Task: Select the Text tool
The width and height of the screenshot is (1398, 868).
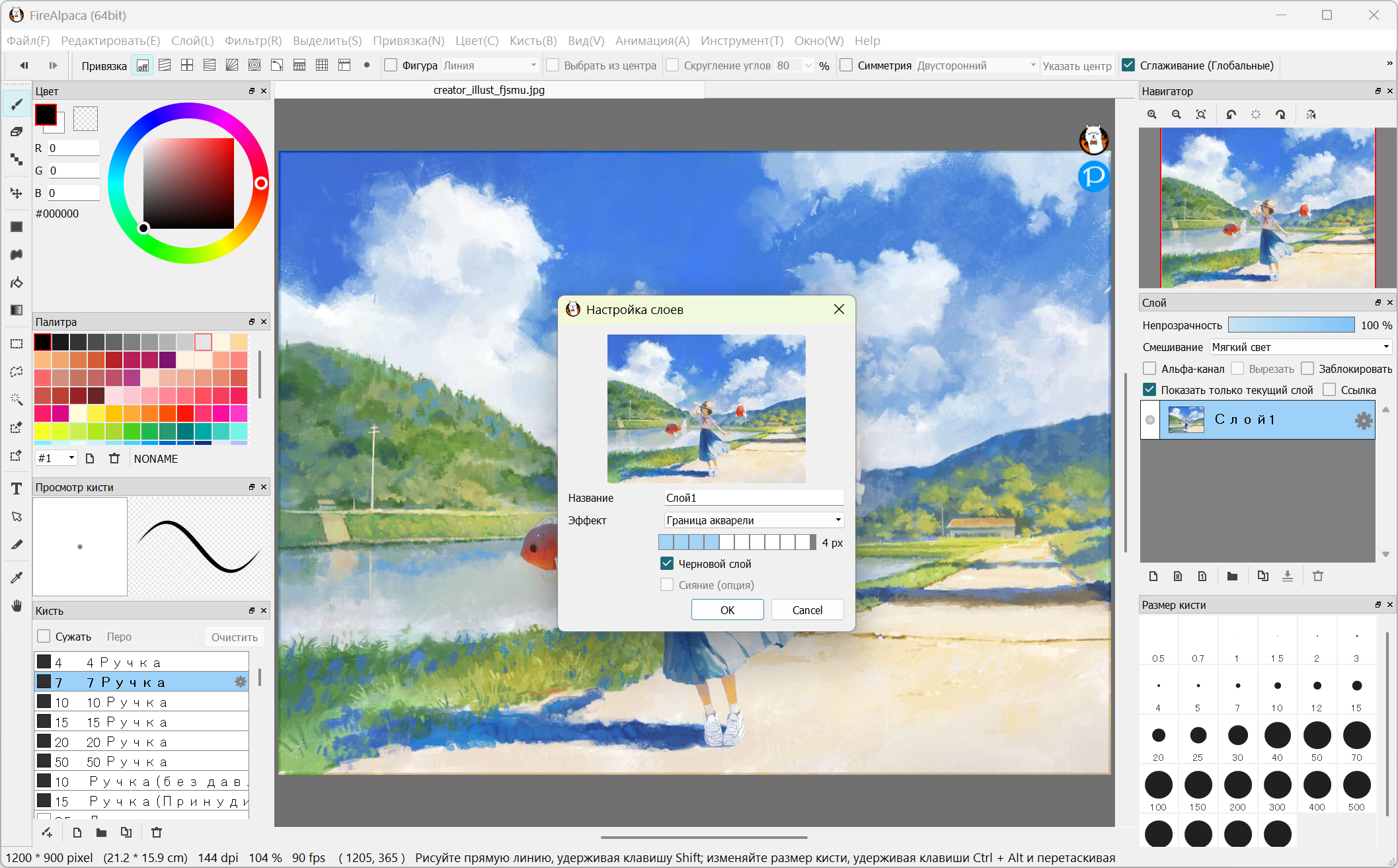Action: click(17, 489)
